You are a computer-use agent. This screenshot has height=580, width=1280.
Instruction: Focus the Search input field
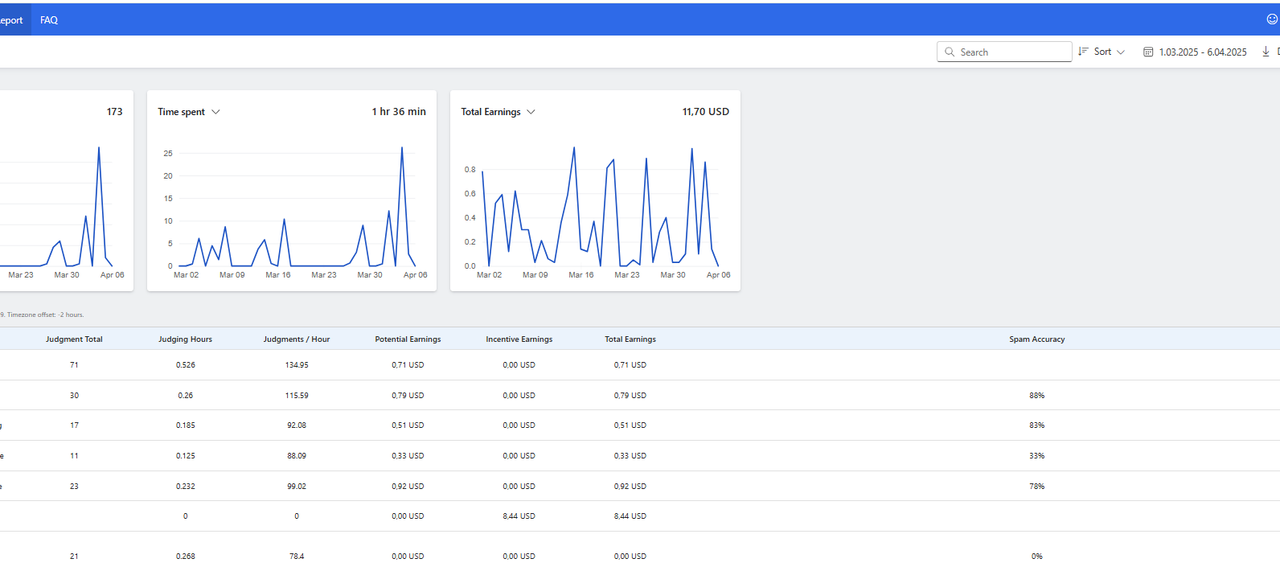1004,52
